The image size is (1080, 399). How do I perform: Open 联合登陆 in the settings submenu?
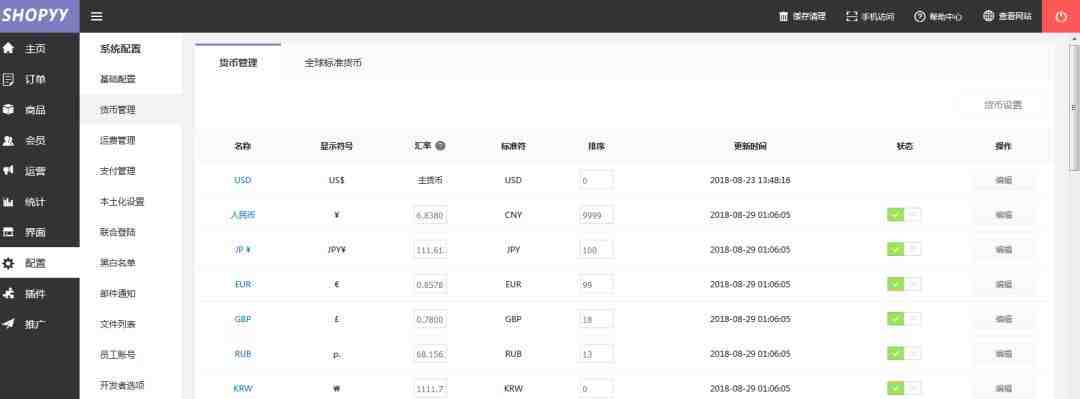pyautogui.click(x=118, y=232)
